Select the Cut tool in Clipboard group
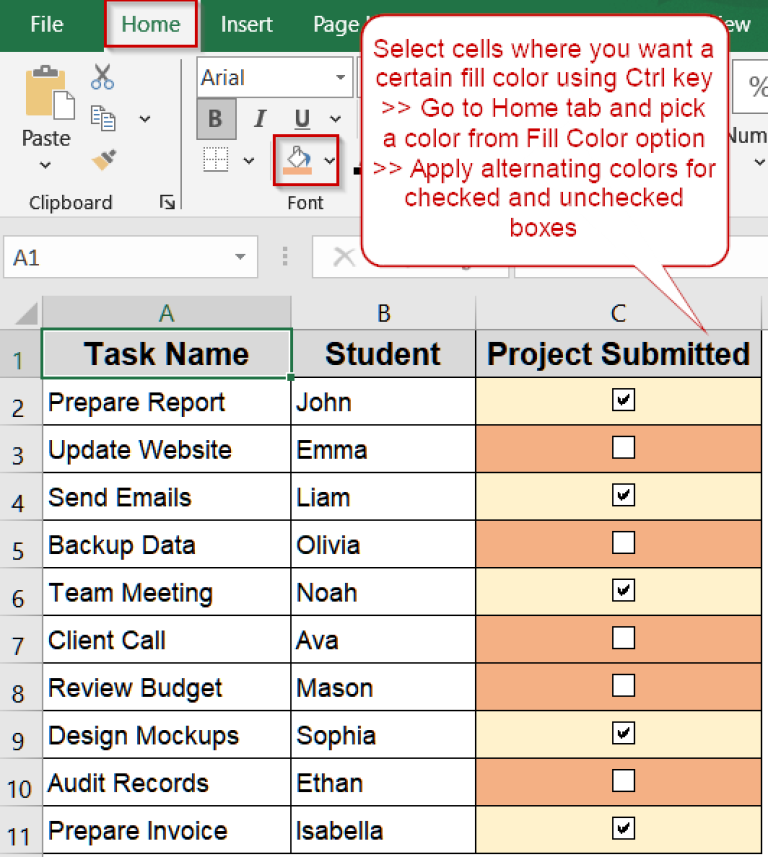This screenshot has height=857, width=768. [103, 75]
